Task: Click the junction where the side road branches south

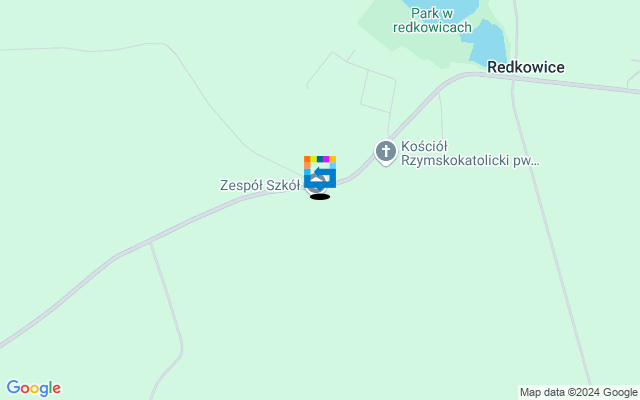Action: (x=150, y=242)
